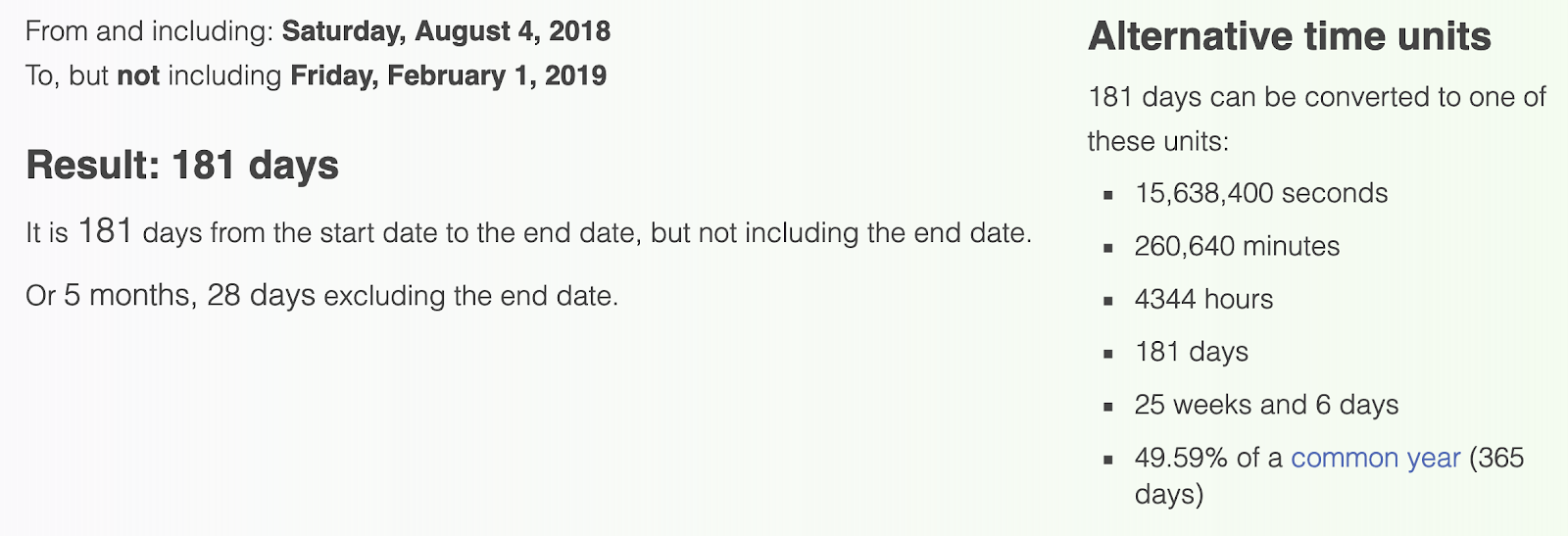Click the 260,640 minutes list item
Image resolution: width=1568 pixels, height=536 pixels.
pos(1237,247)
